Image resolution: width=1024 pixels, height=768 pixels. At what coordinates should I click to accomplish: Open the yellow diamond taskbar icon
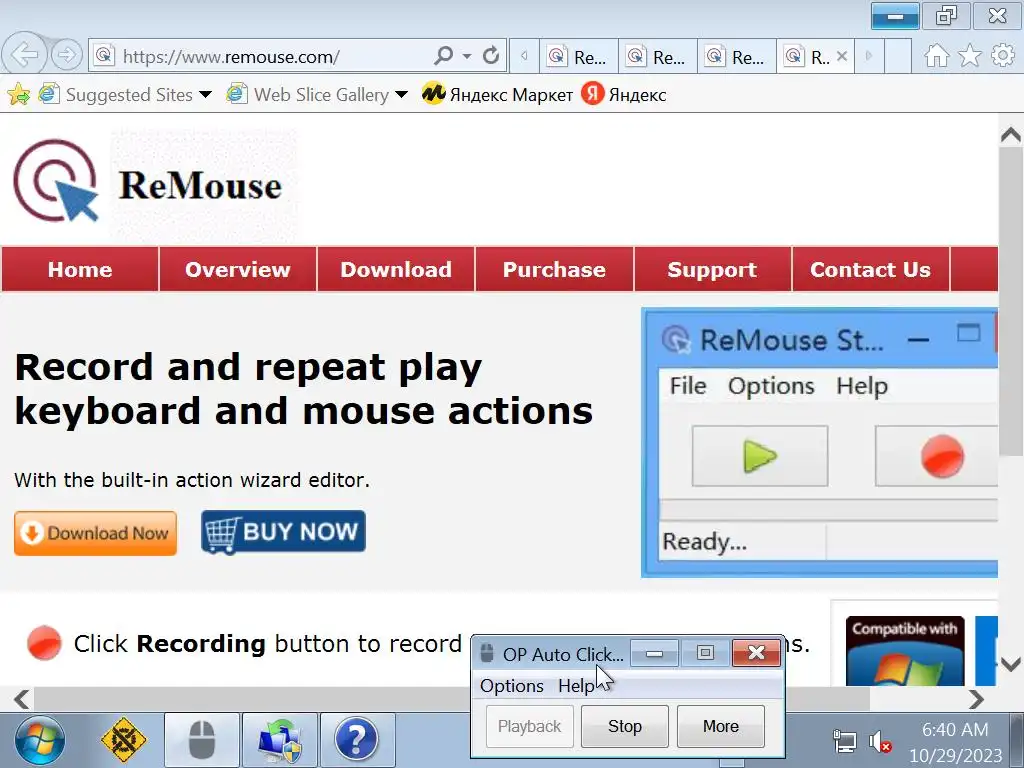pos(123,740)
